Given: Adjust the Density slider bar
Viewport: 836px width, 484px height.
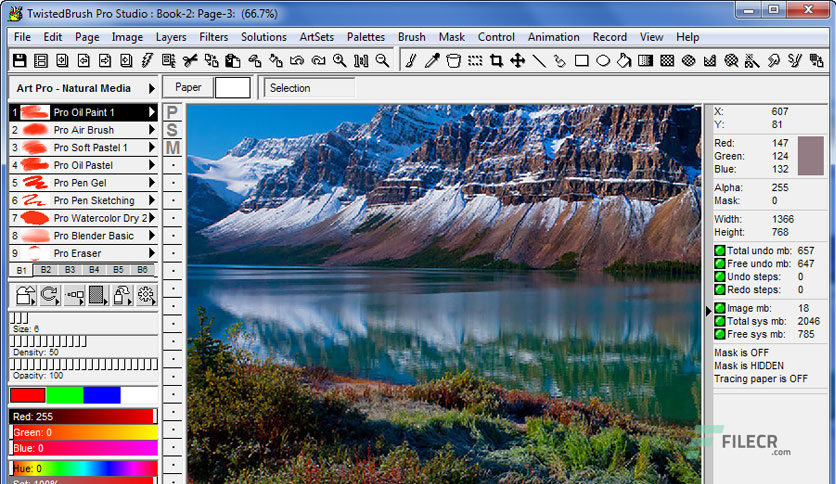Looking at the screenshot, I should (x=83, y=341).
